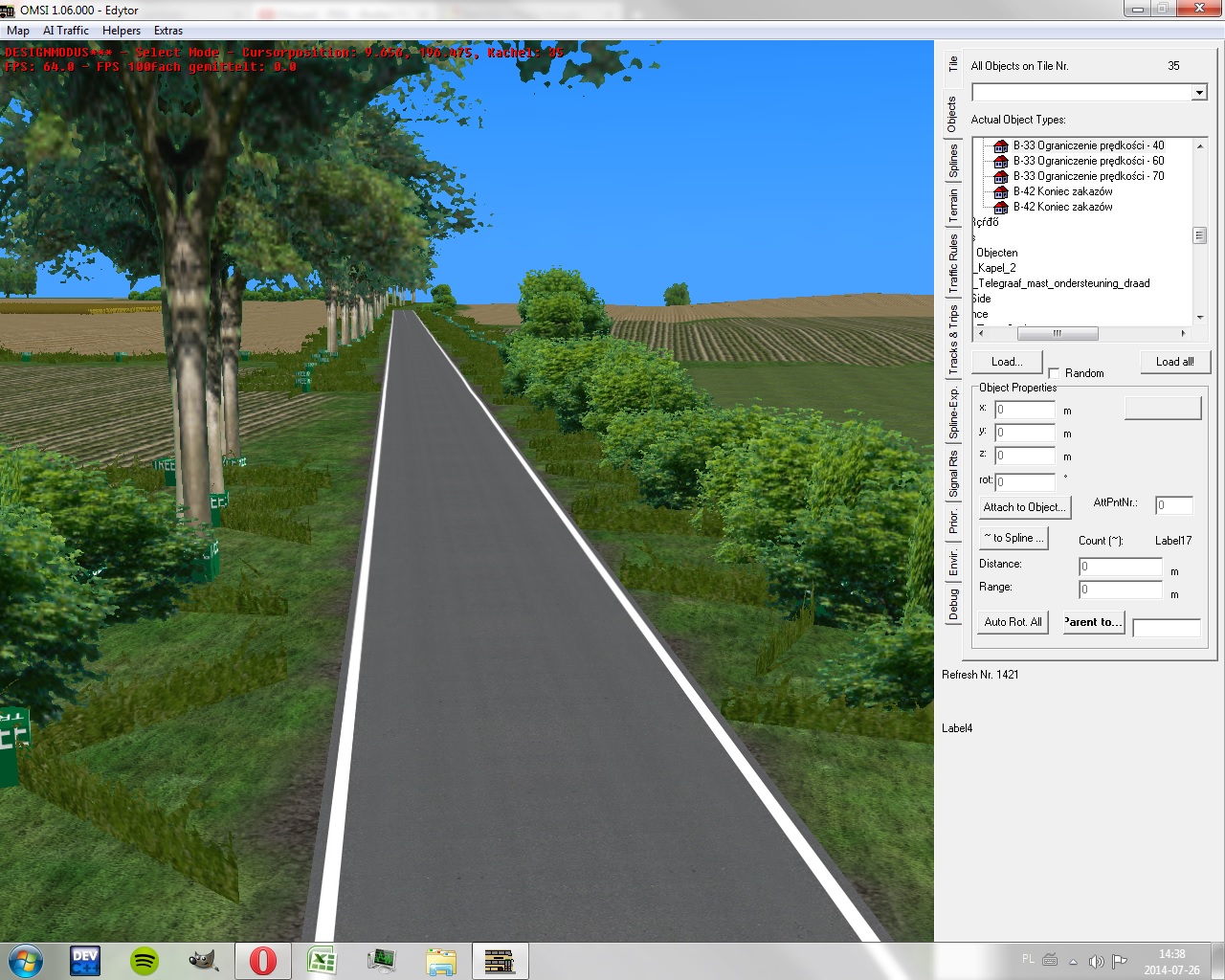This screenshot has height=980, width=1225.
Task: Open Windows Explorer folder in taskbar
Action: 440,961
